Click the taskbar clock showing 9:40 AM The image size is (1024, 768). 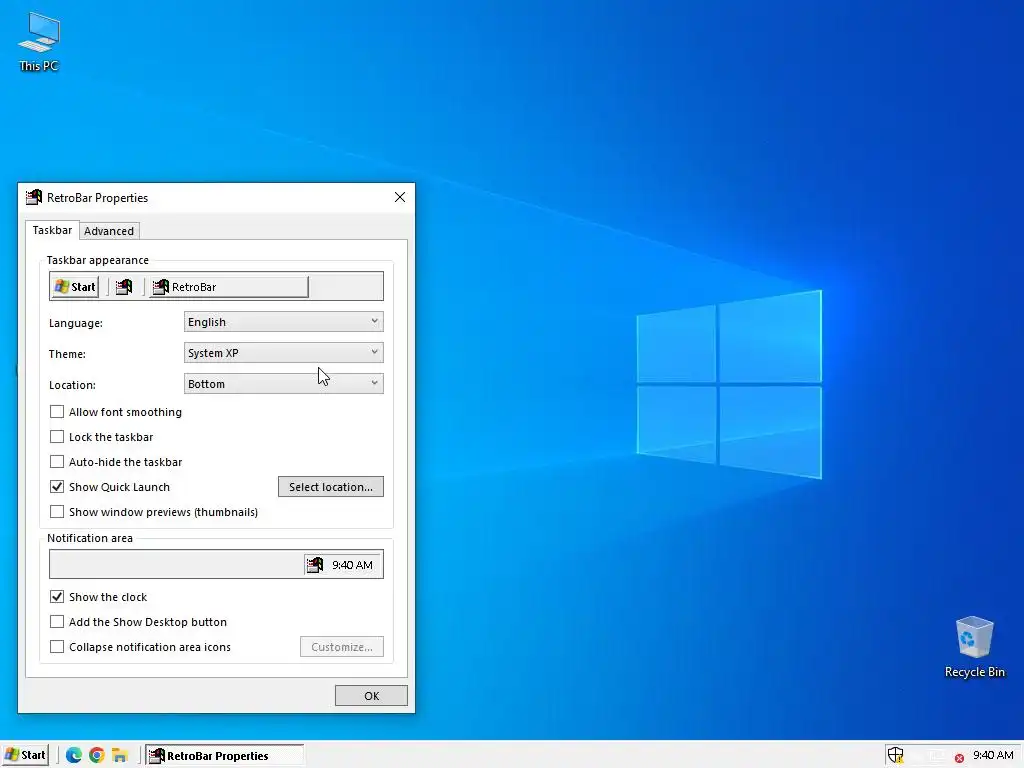(993, 755)
